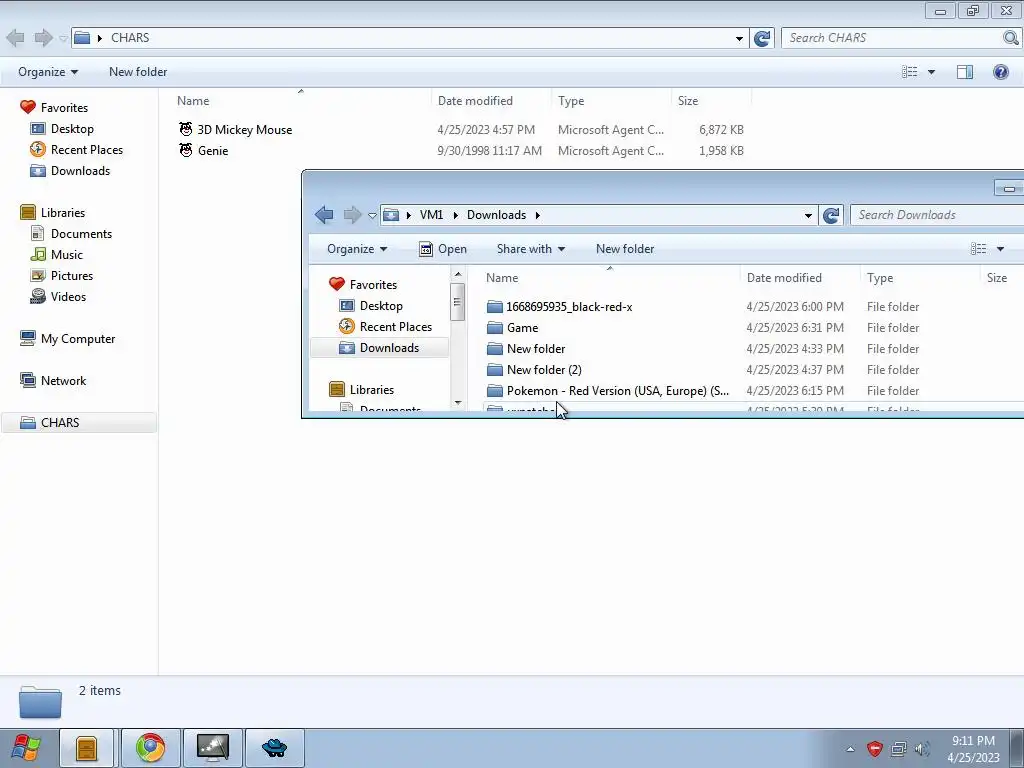Click Back arrow in CHARS window
The height and width of the screenshot is (768, 1024).
(16, 38)
